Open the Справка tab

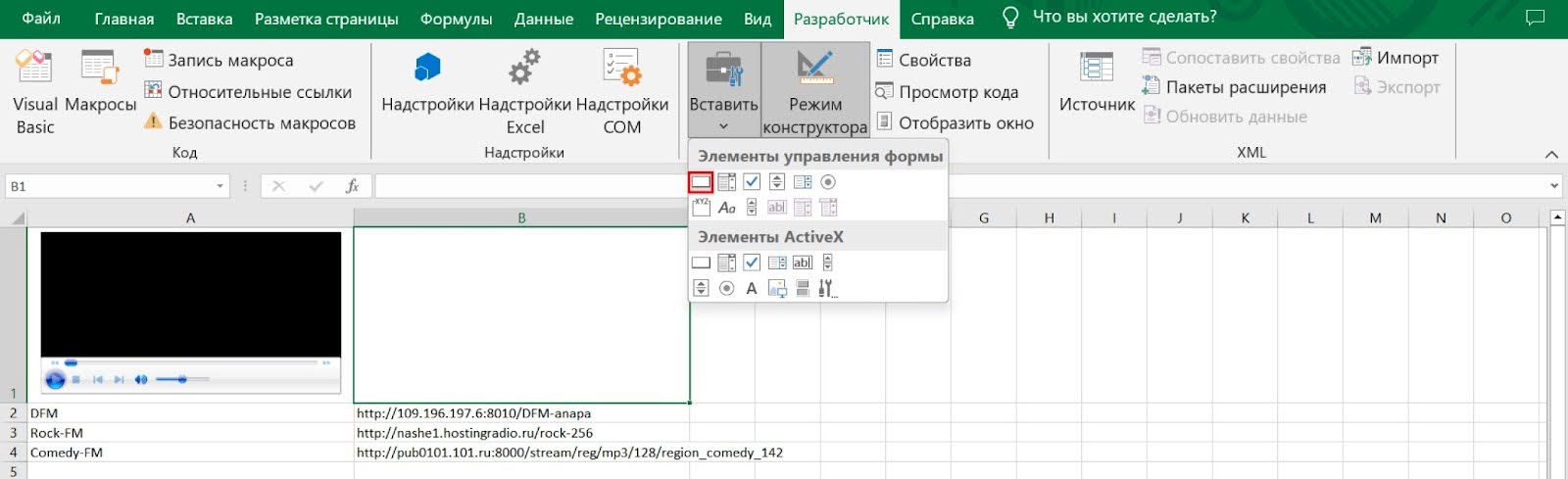943,19
